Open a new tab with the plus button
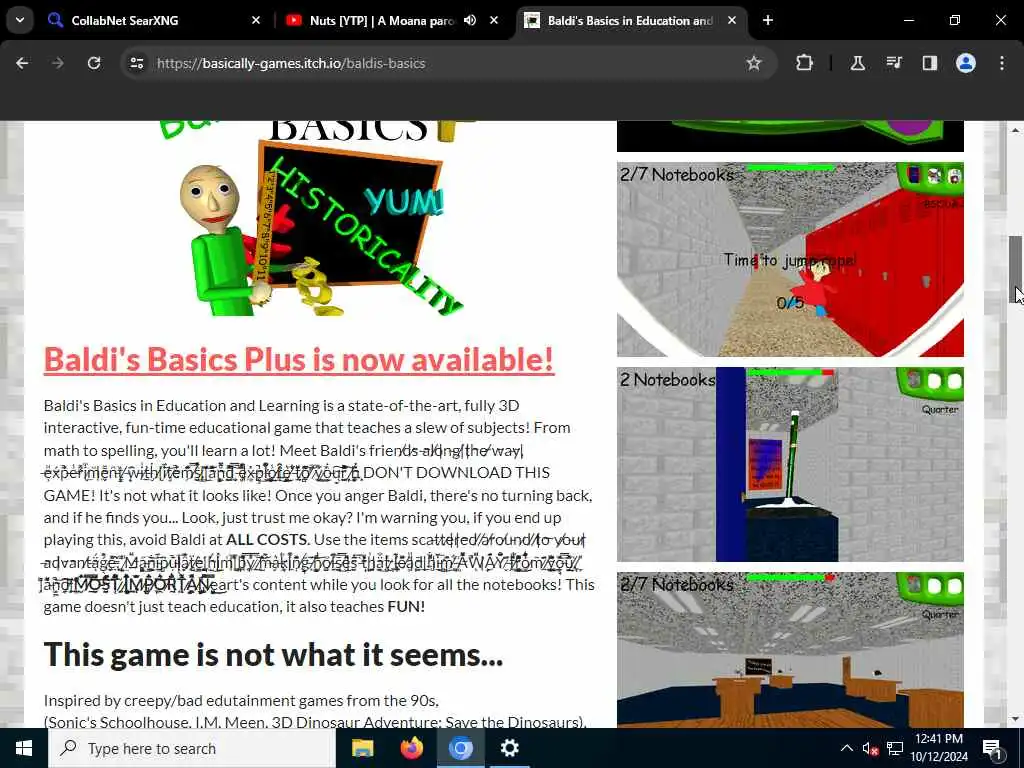 point(768,20)
